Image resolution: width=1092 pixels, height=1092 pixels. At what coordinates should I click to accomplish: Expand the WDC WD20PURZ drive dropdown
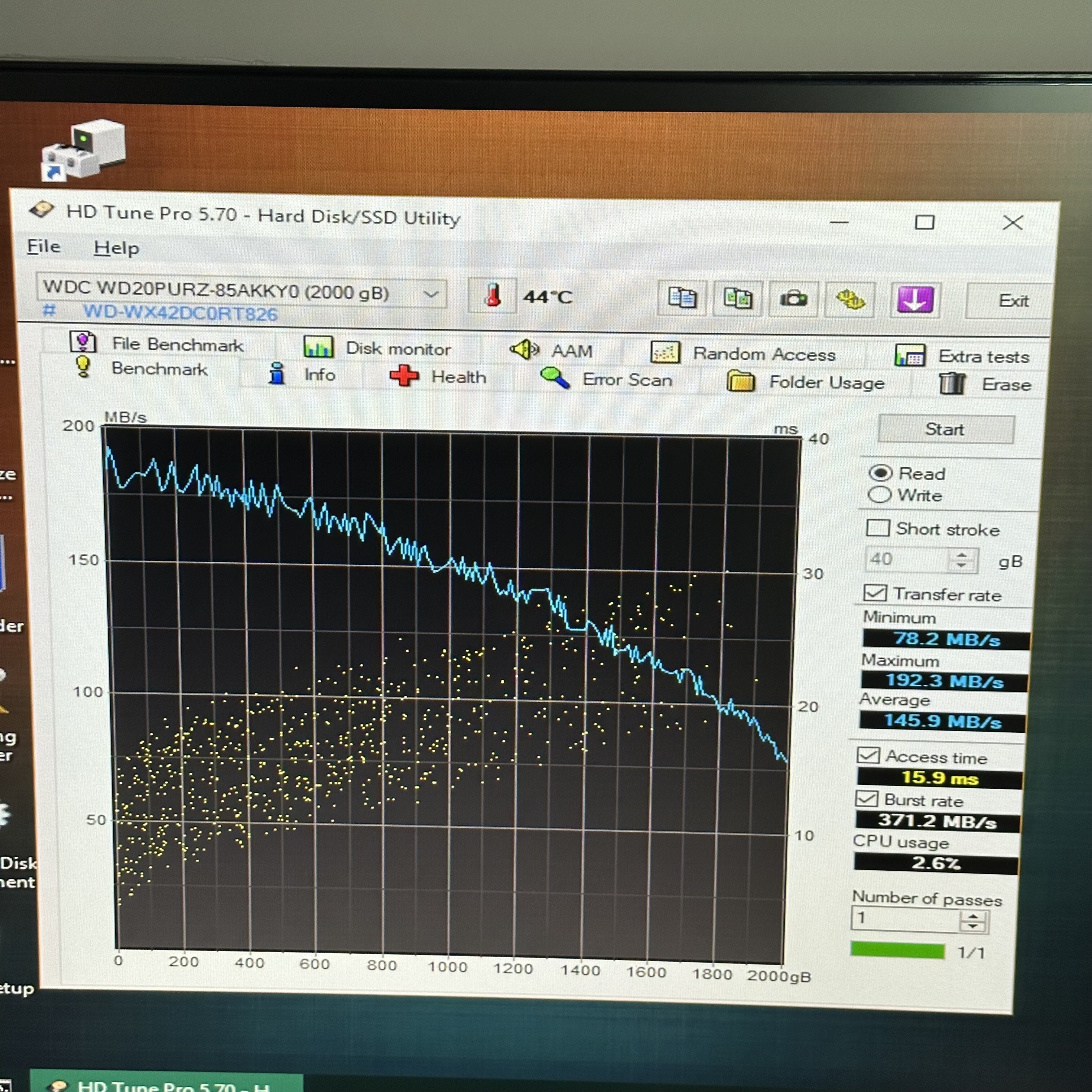click(431, 294)
